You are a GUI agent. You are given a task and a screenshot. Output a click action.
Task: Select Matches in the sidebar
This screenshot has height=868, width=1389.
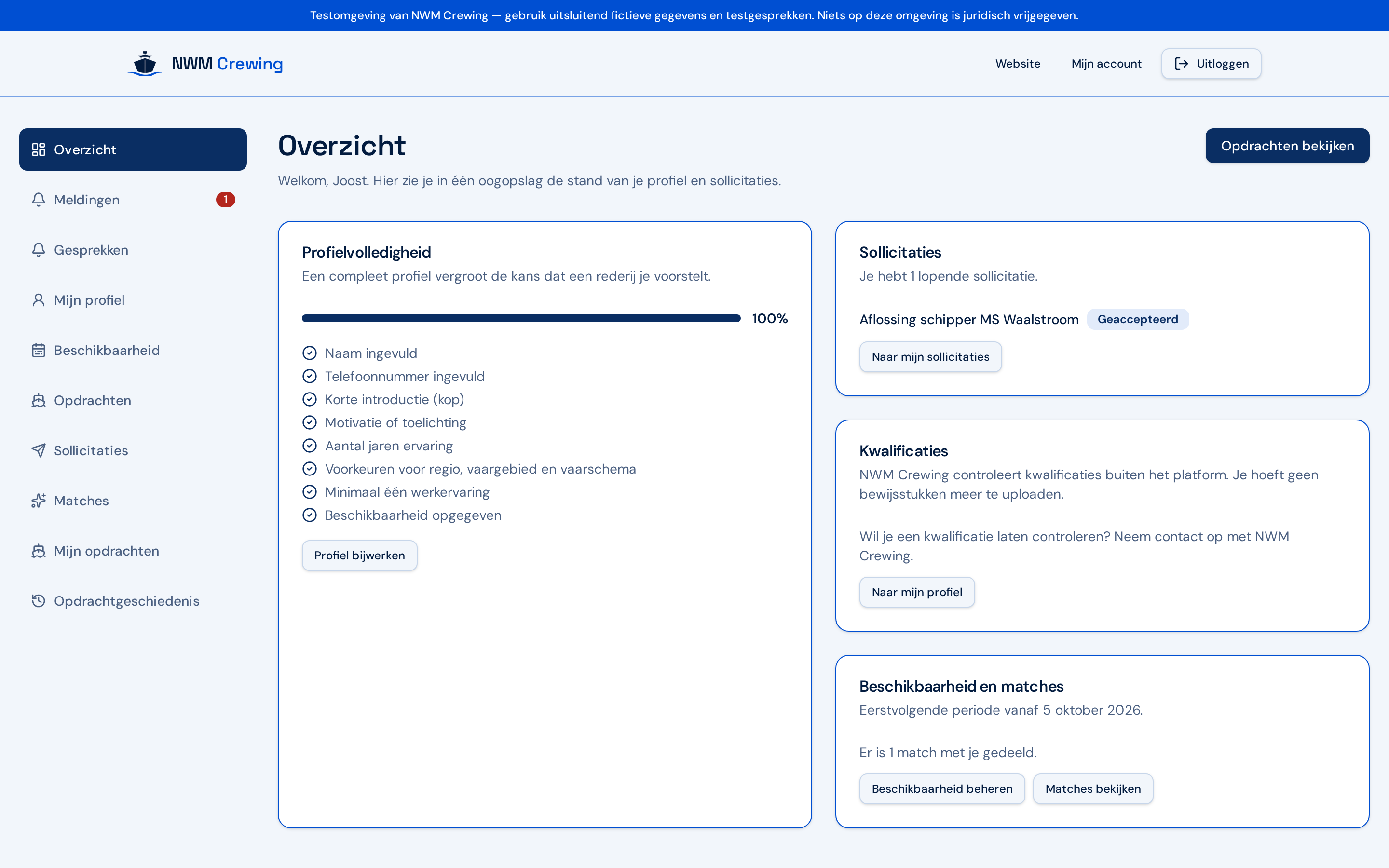point(133,501)
